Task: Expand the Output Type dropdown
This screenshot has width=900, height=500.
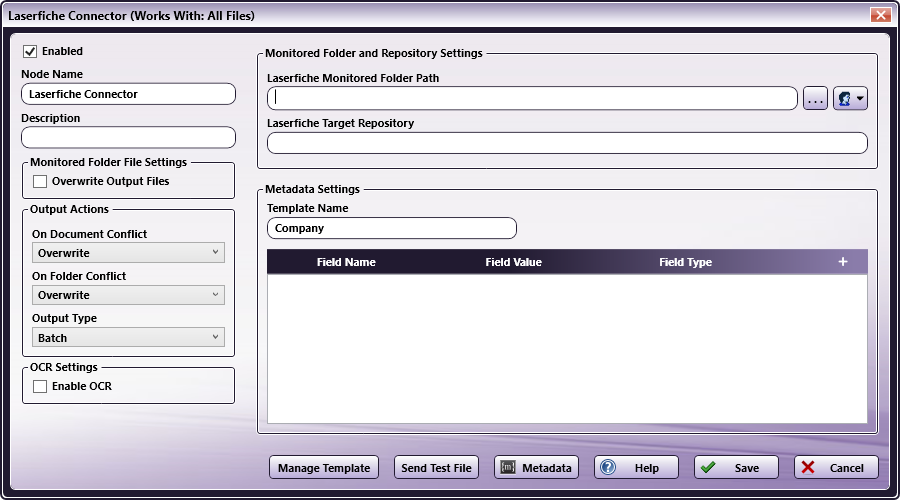Action: click(x=128, y=338)
